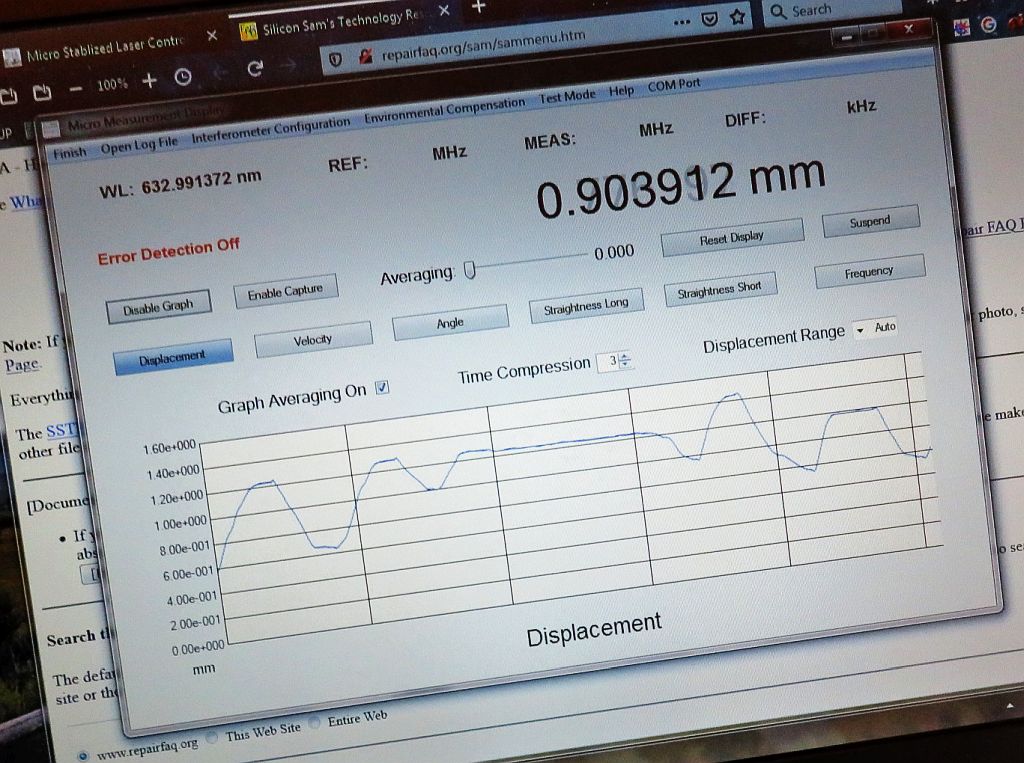Open a new browser tab with plus icon
Image resolution: width=1024 pixels, height=763 pixels.
[x=478, y=7]
